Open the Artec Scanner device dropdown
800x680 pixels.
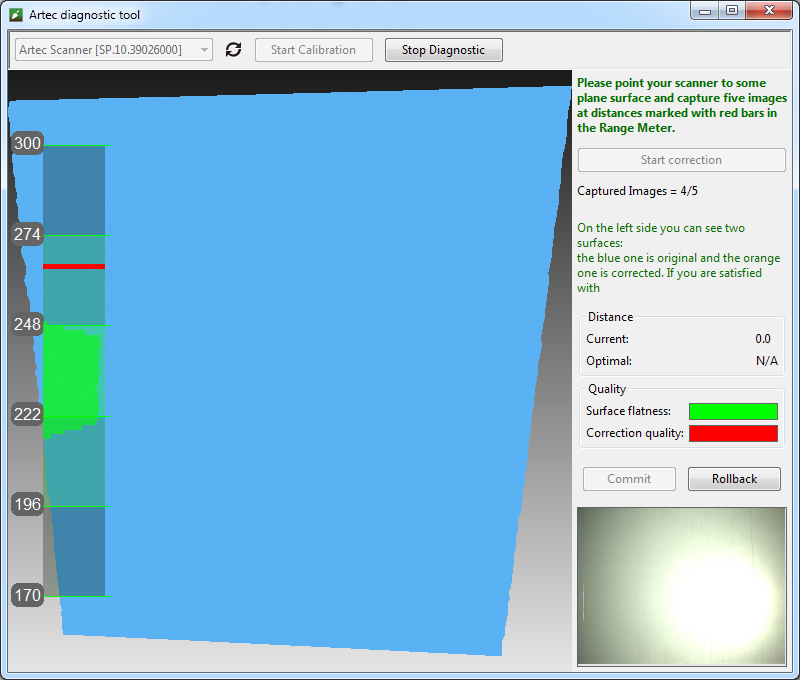coord(114,50)
